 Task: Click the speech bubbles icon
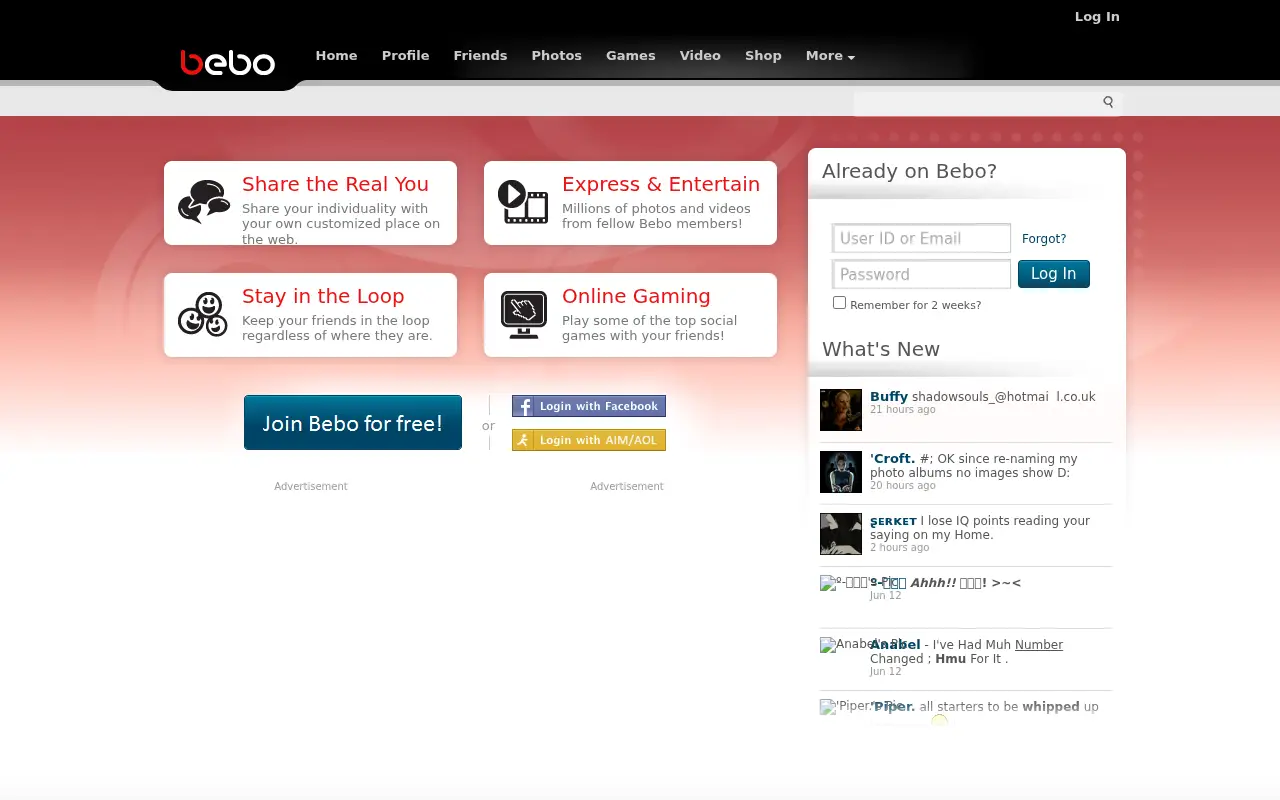click(x=203, y=202)
